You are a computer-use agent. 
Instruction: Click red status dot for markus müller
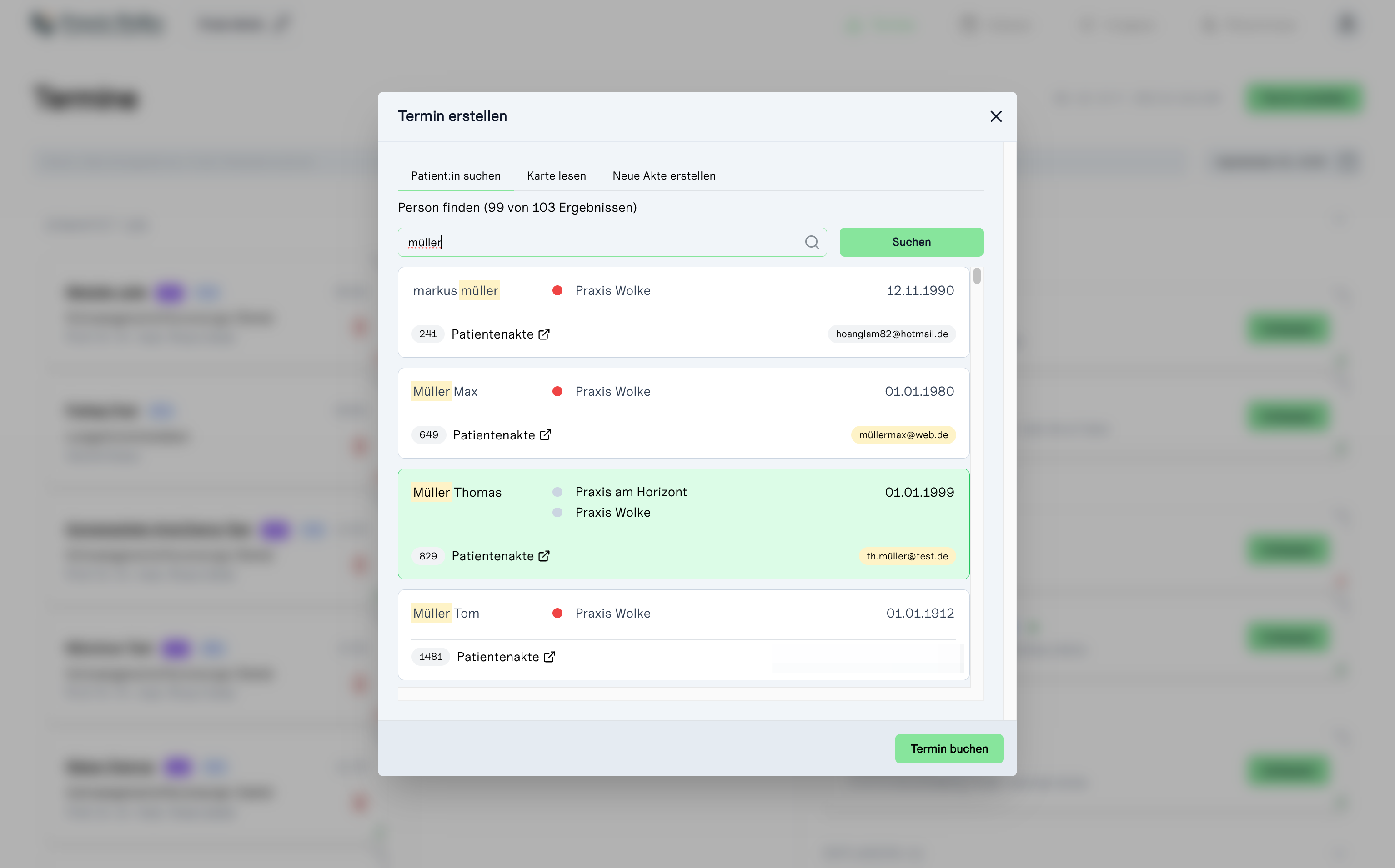coord(557,290)
